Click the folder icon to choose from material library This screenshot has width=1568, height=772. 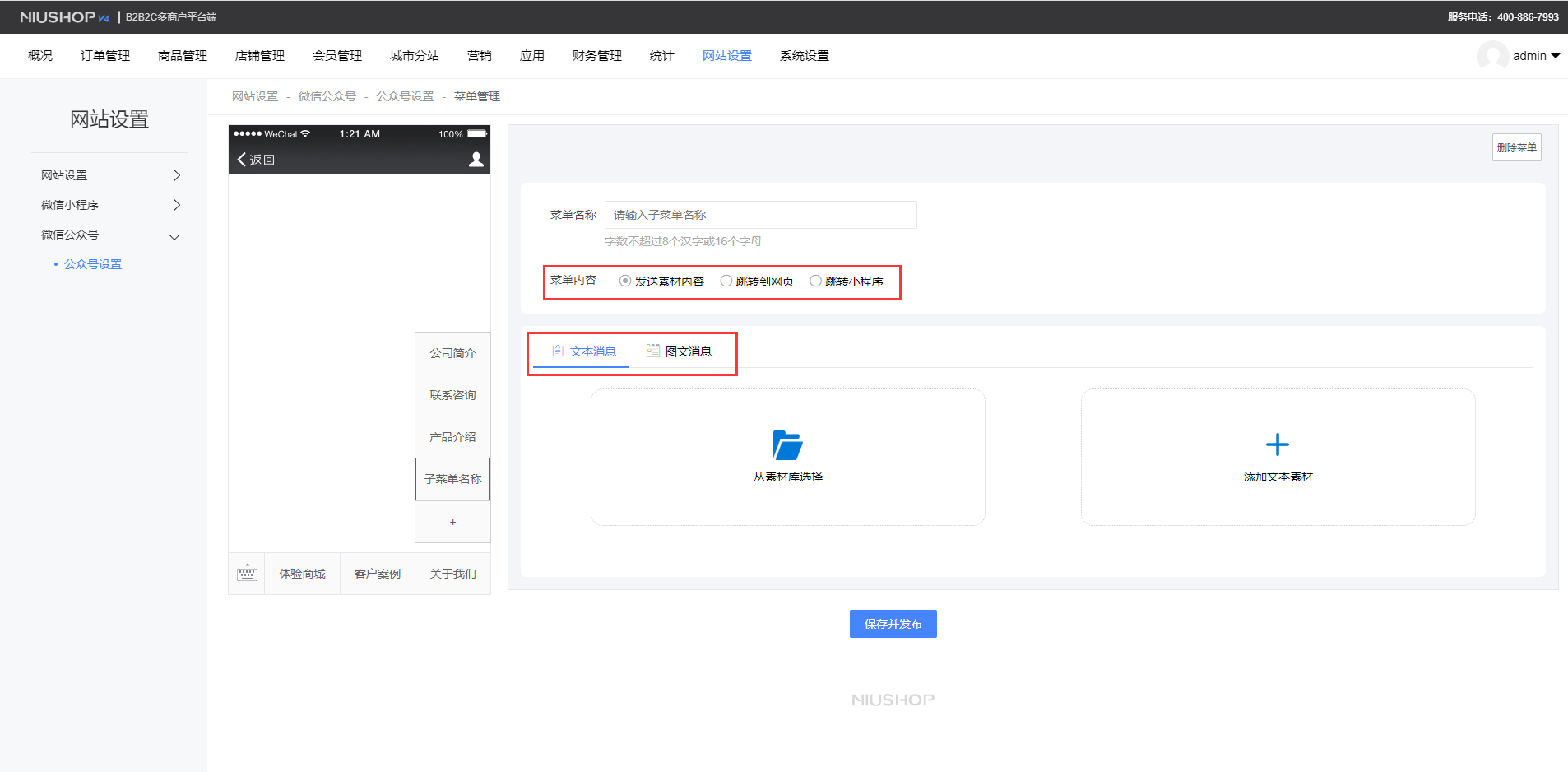787,445
